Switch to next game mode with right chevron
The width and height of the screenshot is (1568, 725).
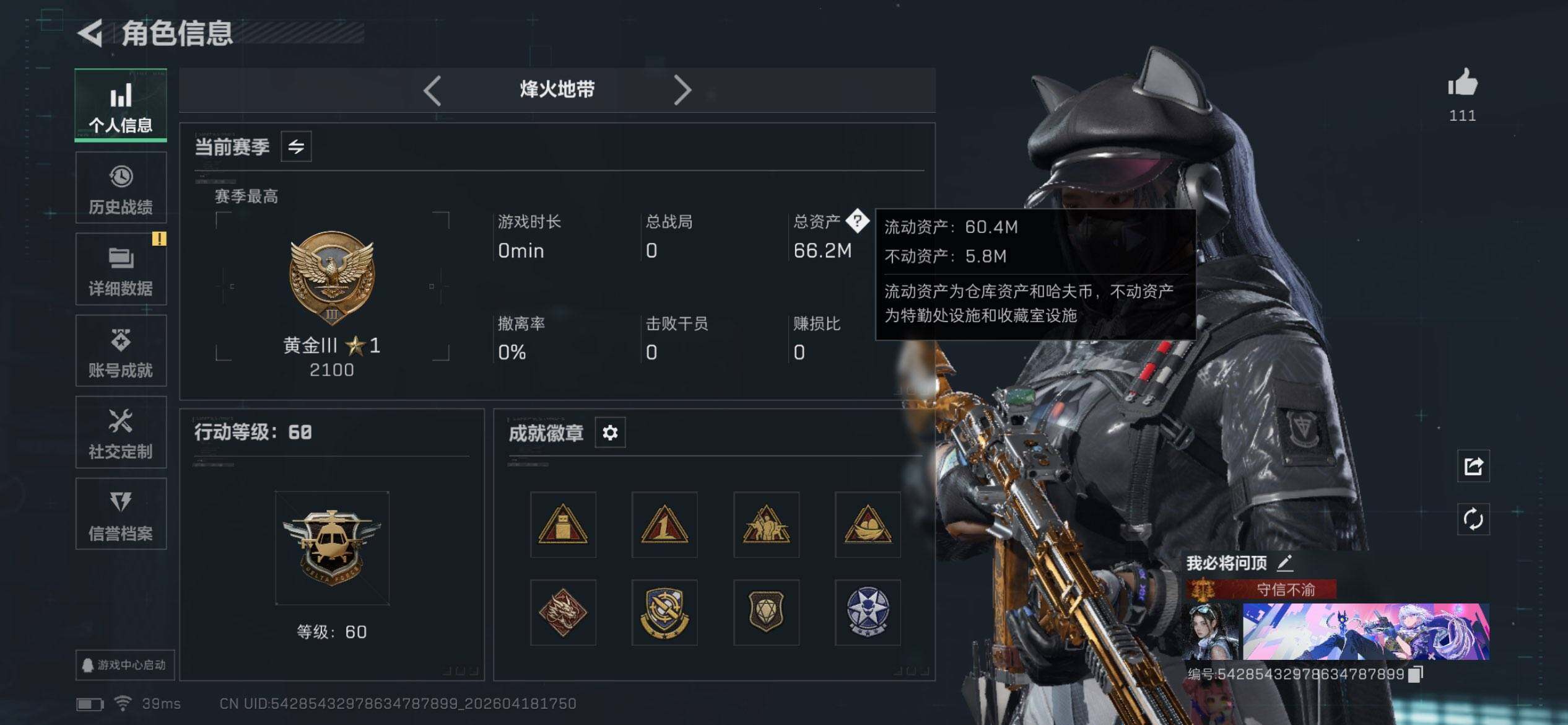point(682,90)
